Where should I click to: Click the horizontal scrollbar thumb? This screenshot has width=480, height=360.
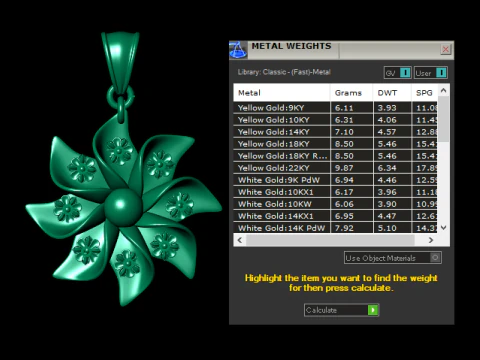[330, 240]
